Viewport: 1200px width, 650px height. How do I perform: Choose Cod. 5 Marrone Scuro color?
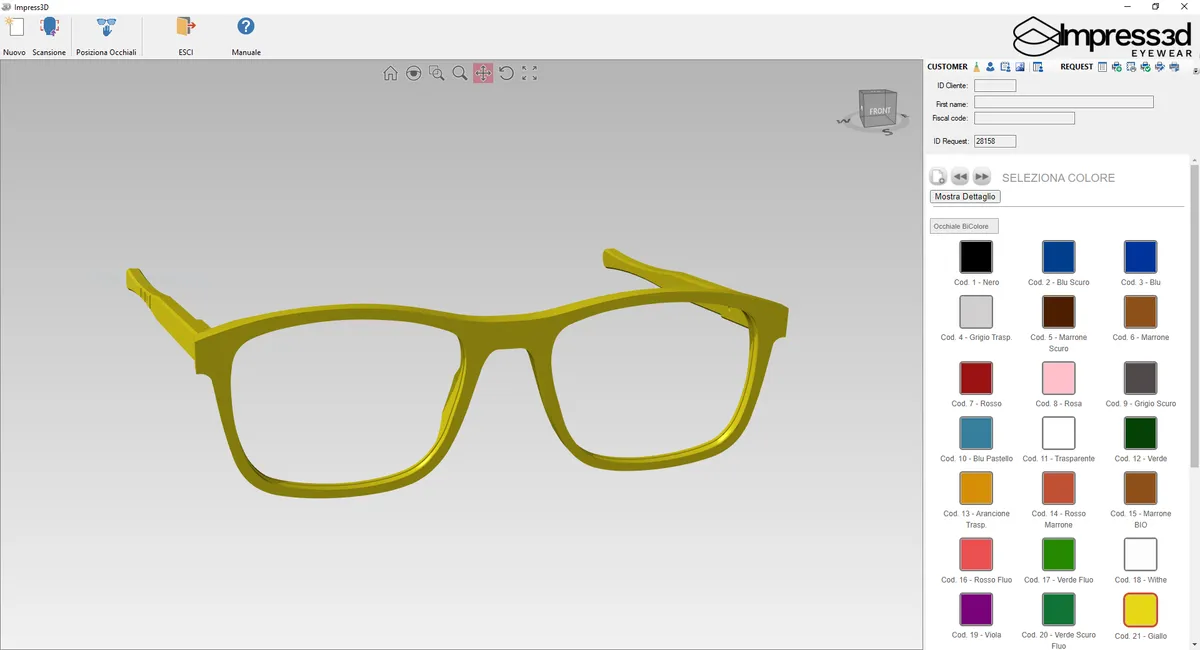click(1058, 312)
